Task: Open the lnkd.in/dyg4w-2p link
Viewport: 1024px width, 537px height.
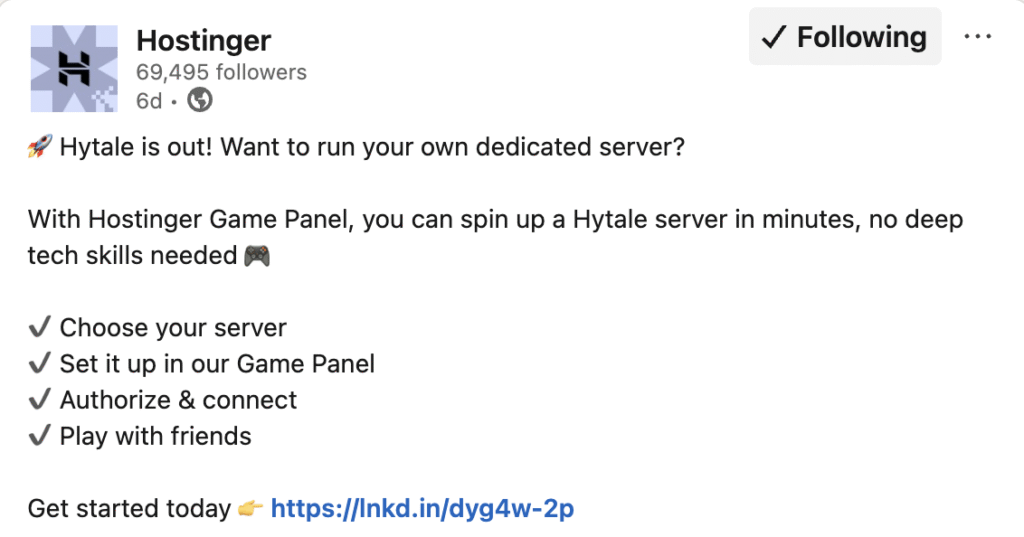Action: [422, 509]
